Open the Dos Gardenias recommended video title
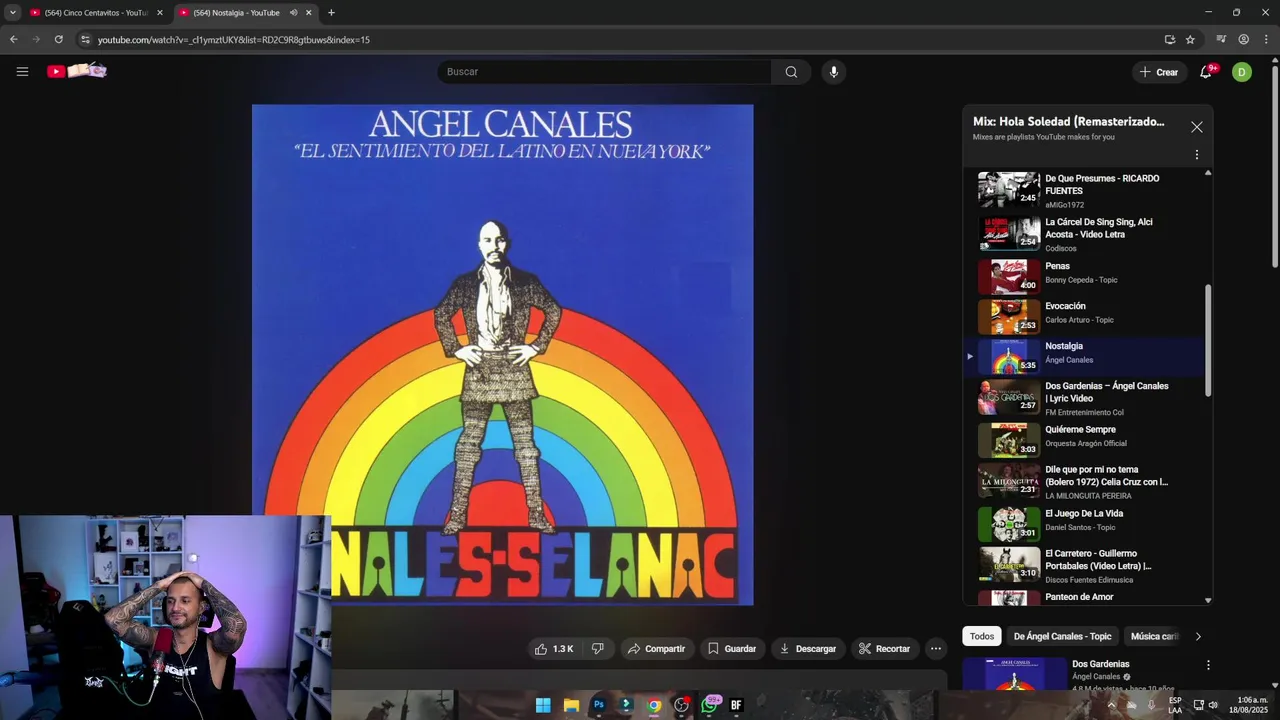This screenshot has width=1280, height=720. (x=1101, y=664)
